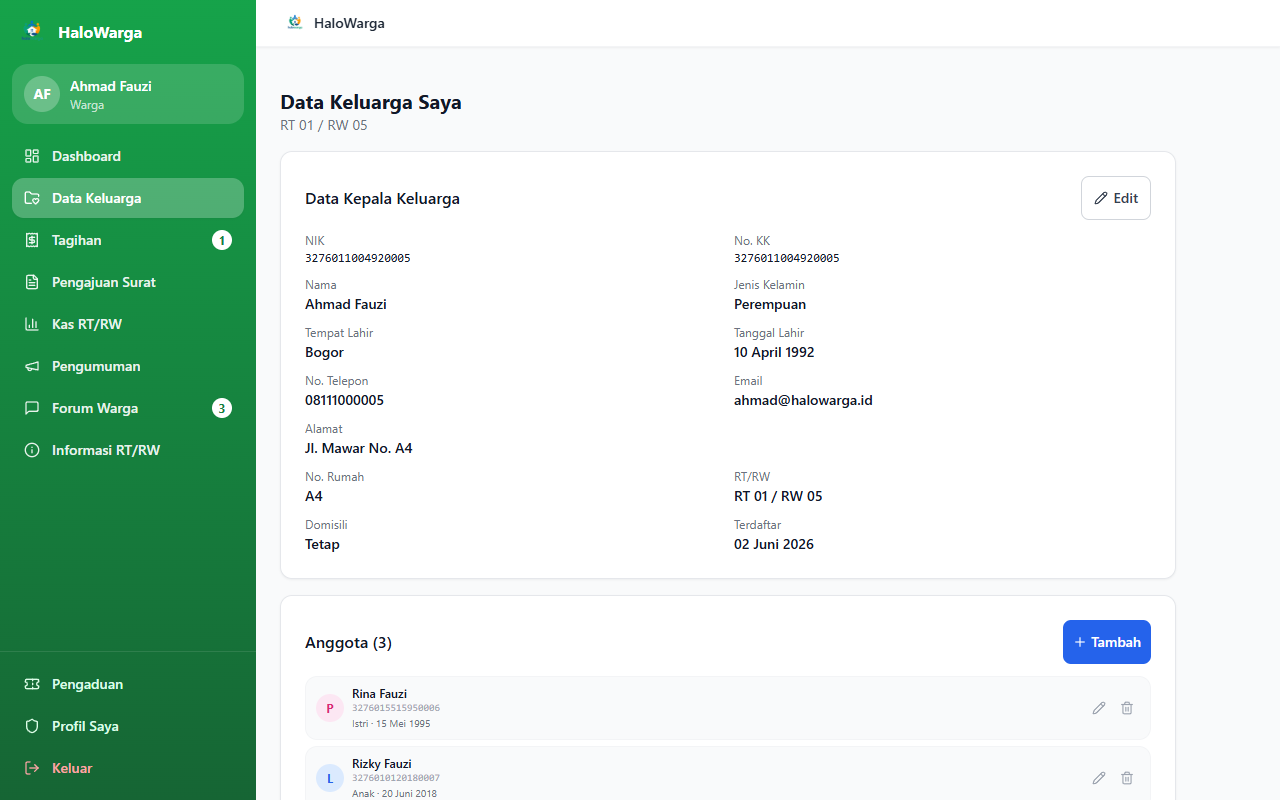The height and width of the screenshot is (800, 1280).
Task: Click the Edit button for Data Kepala Keluarga
Action: (x=1116, y=198)
